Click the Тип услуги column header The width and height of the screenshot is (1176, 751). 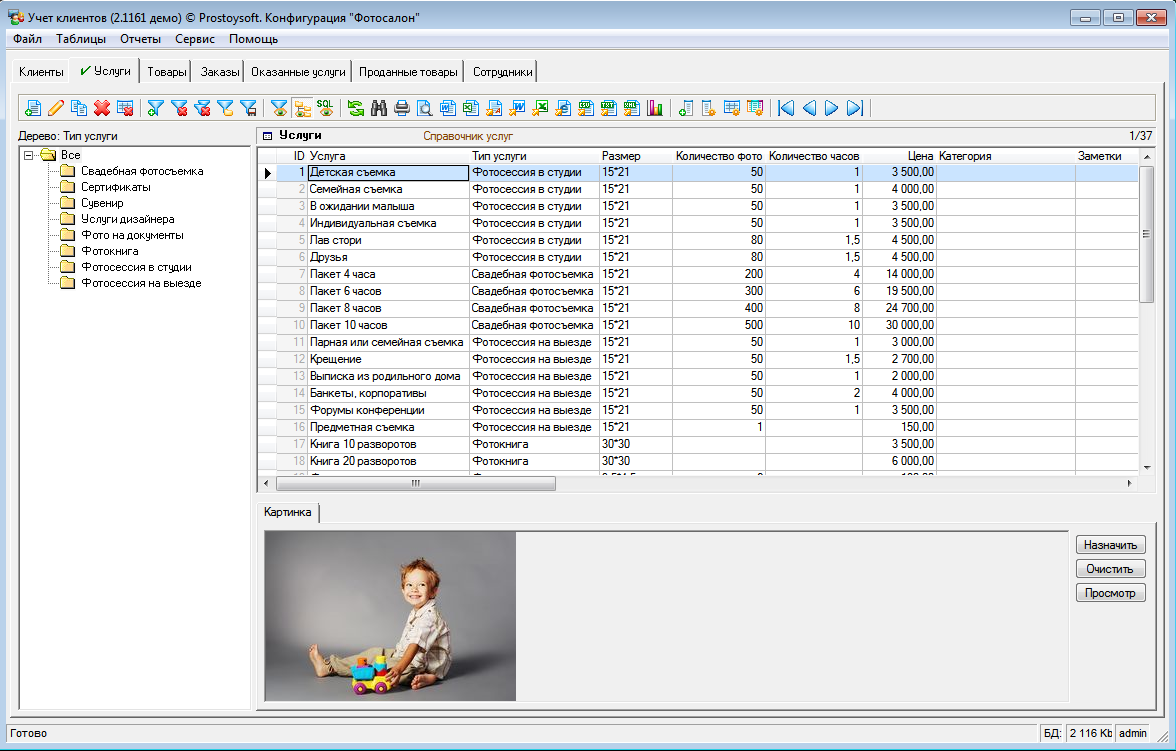pos(534,156)
